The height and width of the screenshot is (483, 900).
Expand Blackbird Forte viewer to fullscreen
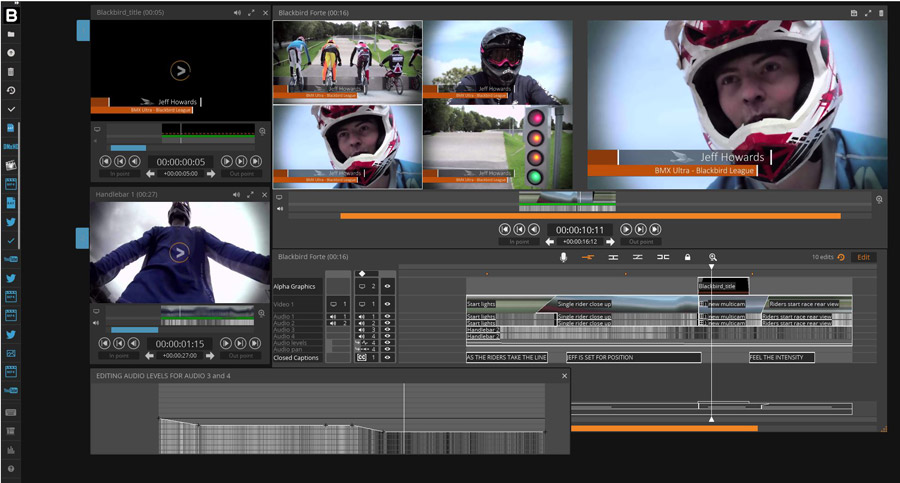868,13
